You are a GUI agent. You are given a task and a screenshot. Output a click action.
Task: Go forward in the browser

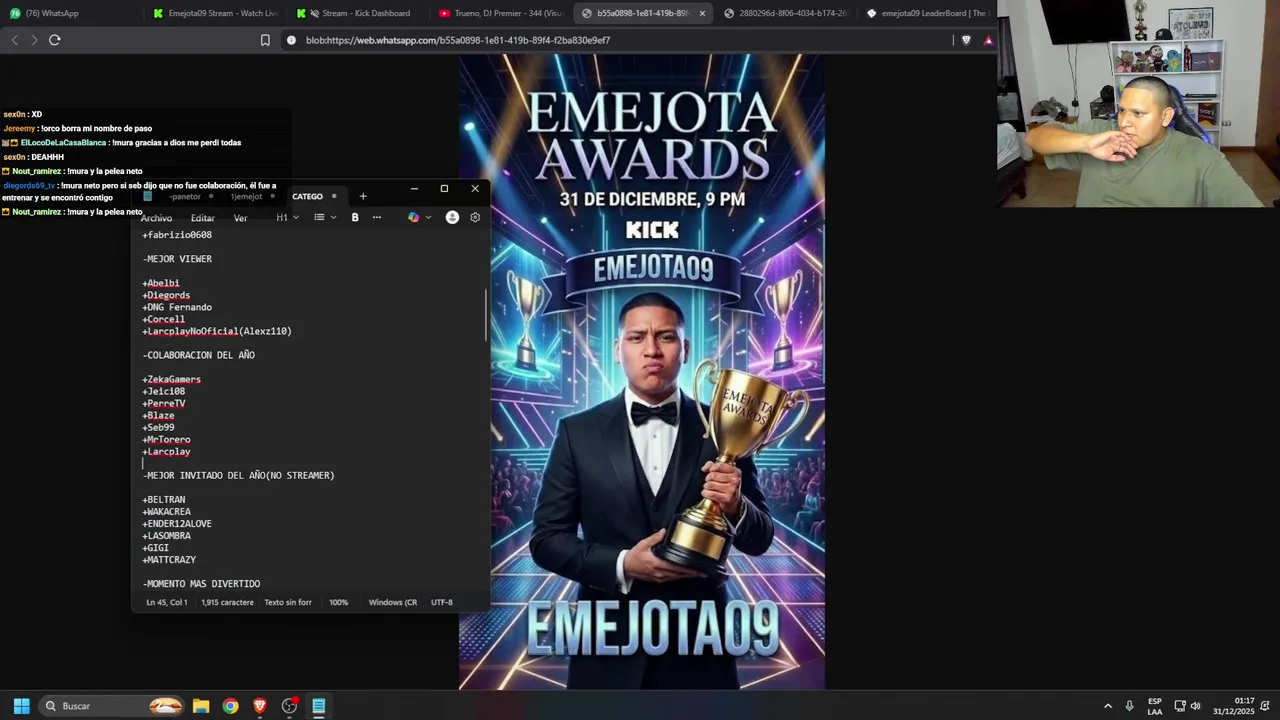34,40
